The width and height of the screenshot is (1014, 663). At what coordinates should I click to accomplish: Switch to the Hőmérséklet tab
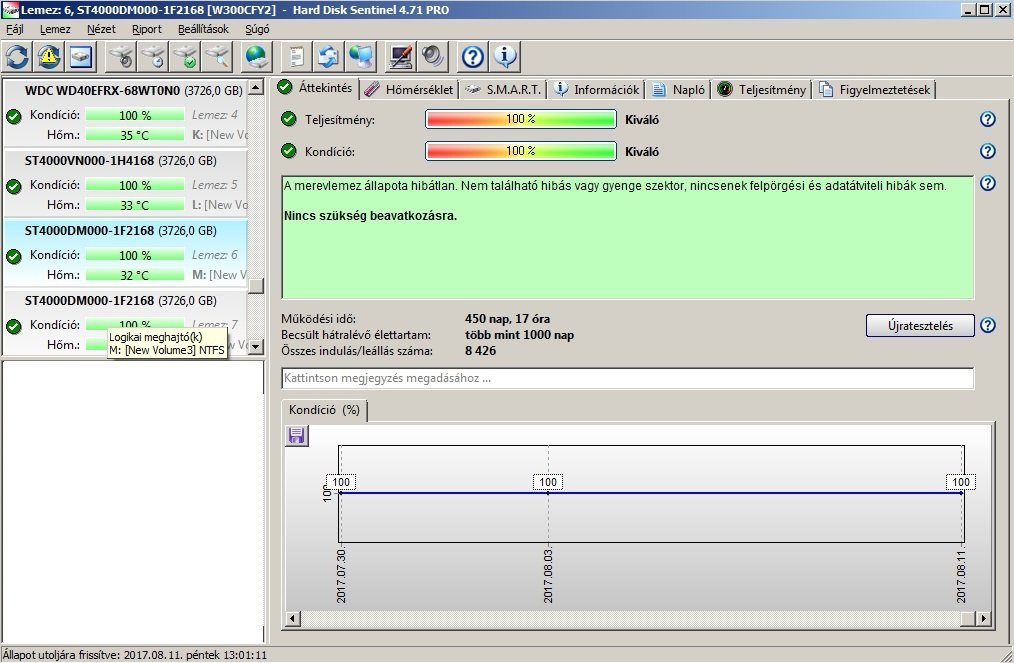(409, 90)
